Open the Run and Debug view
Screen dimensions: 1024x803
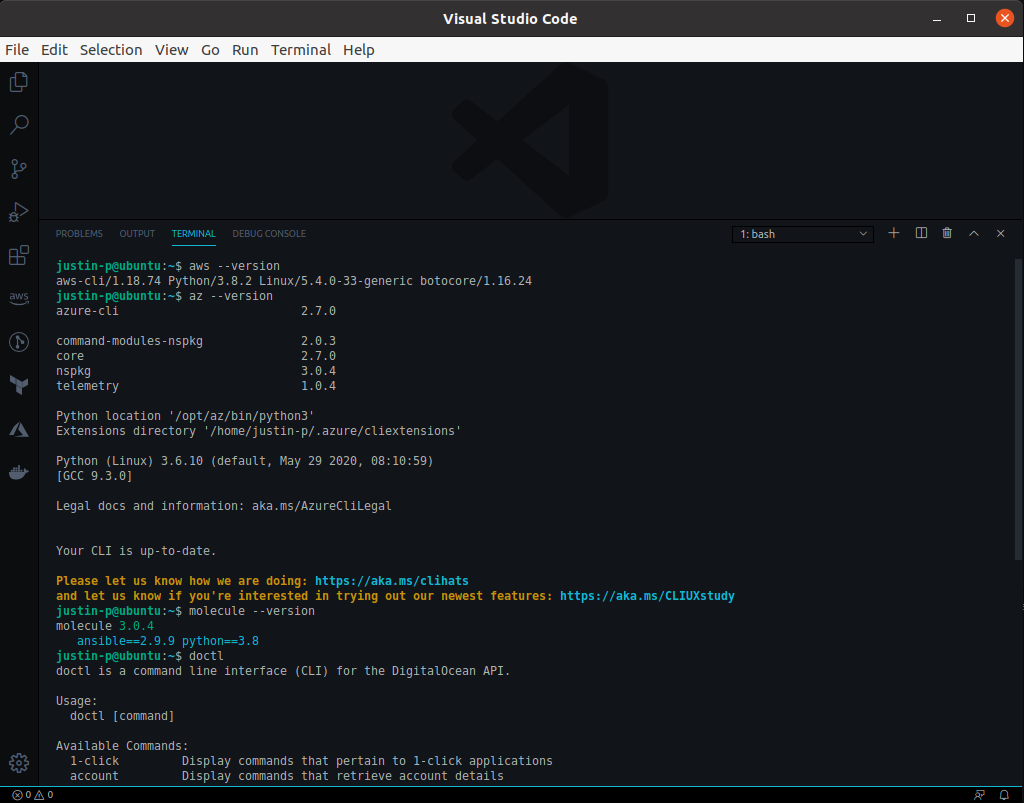coord(19,212)
